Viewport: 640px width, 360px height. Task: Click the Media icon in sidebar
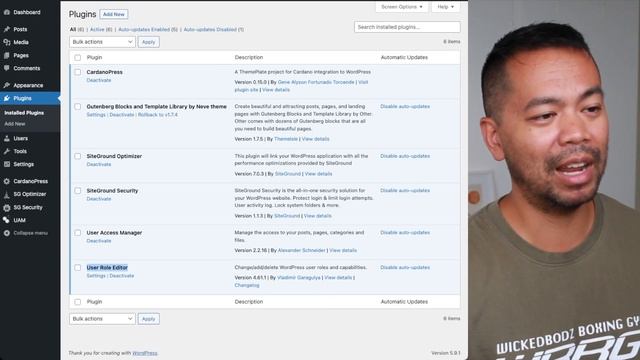pos(7,42)
